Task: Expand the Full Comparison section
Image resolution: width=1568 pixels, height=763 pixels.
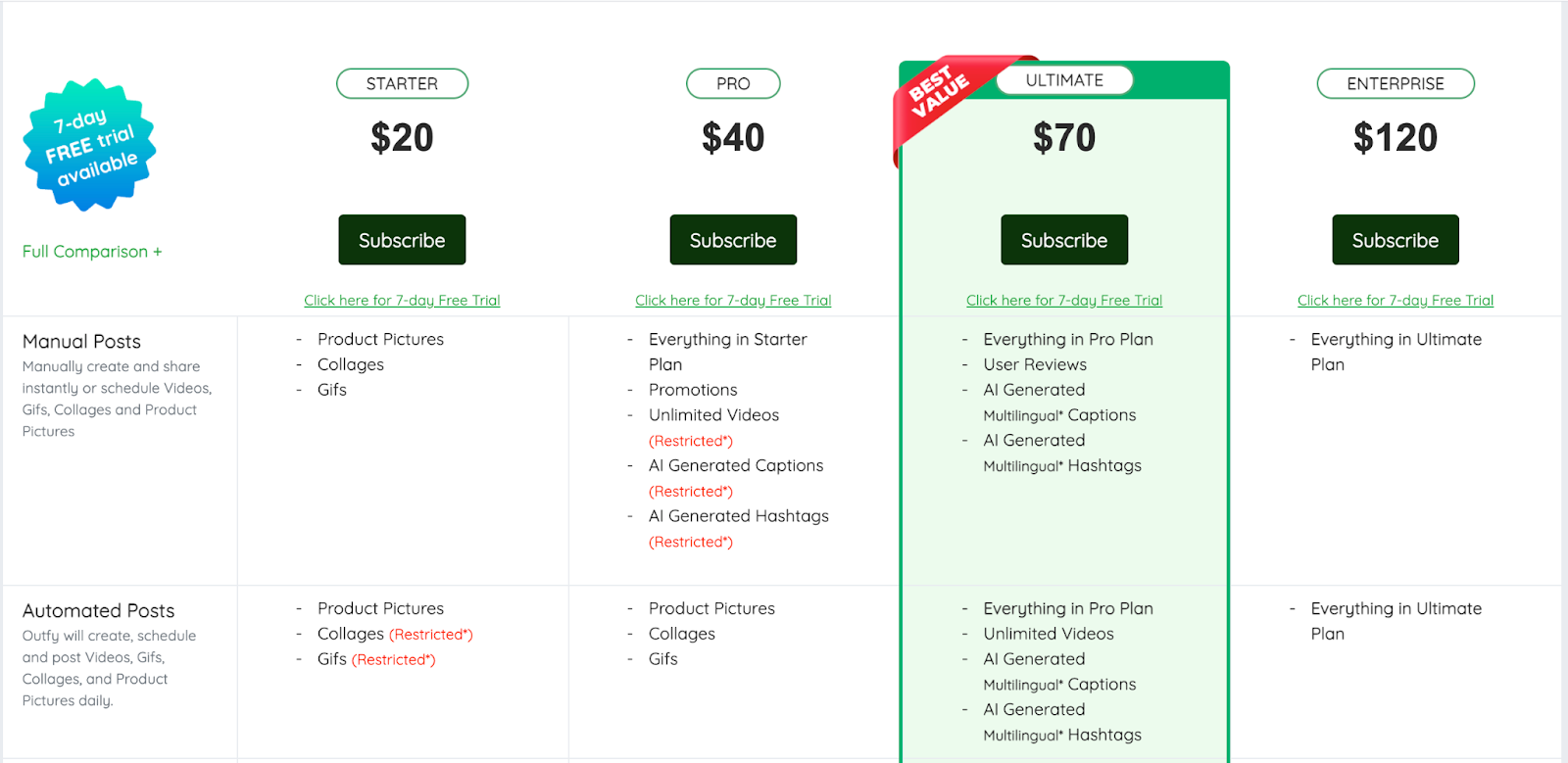Action: click(92, 252)
